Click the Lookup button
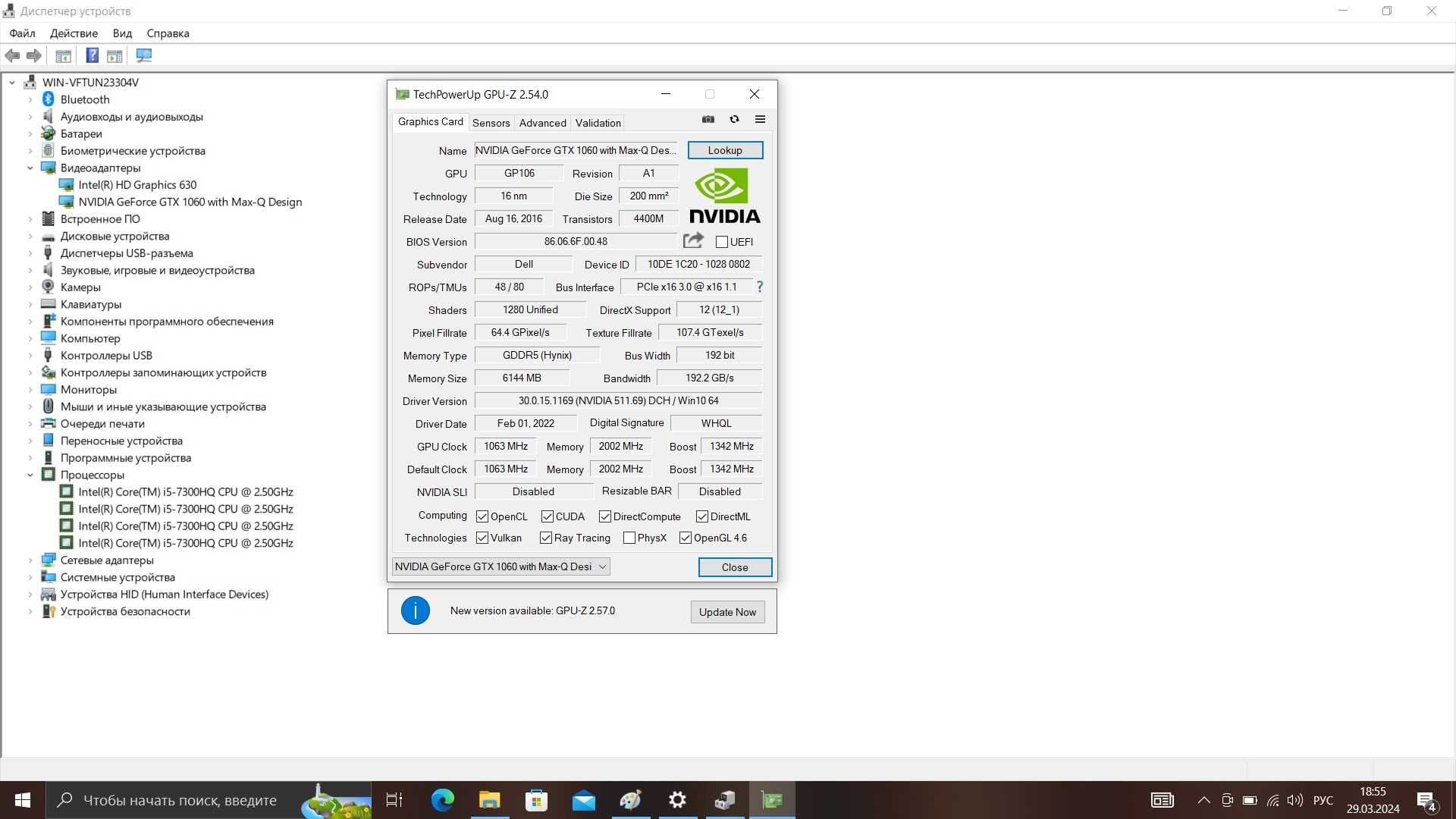The image size is (1456, 819). (x=725, y=150)
